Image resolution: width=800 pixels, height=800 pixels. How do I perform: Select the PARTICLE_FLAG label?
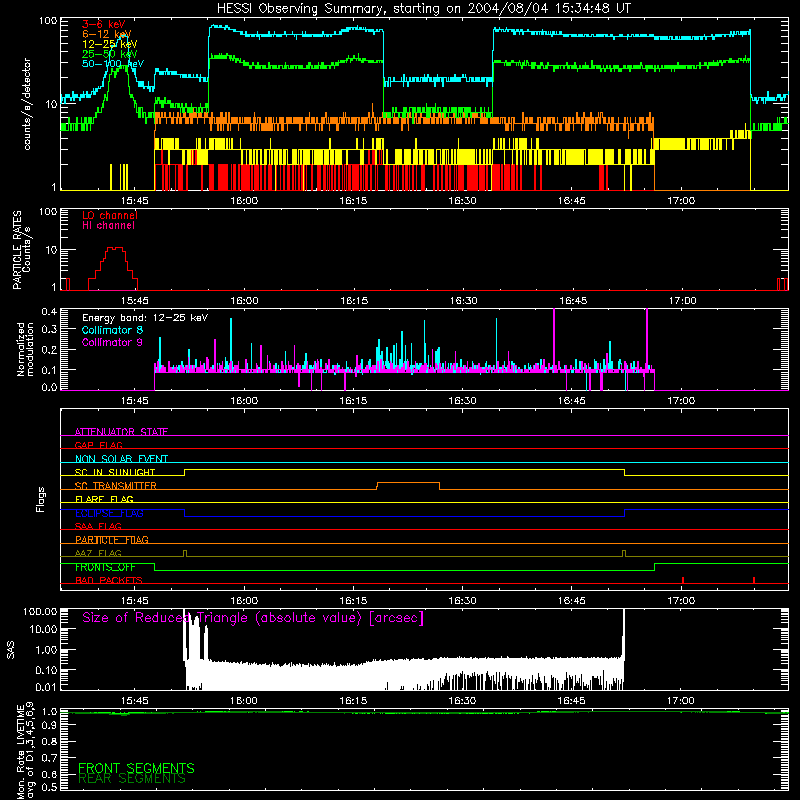pos(112,540)
